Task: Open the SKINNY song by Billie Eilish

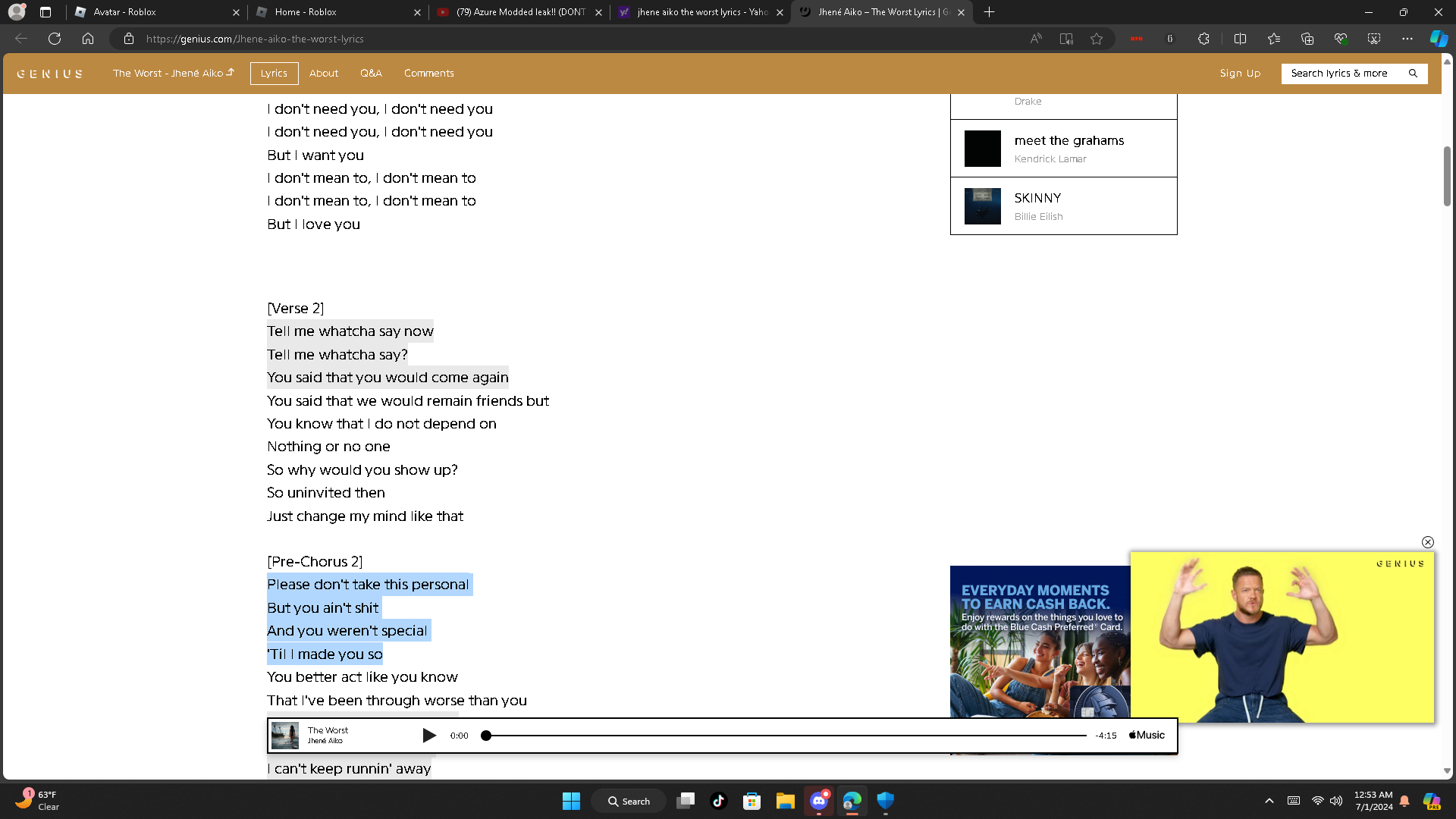Action: tap(1064, 206)
